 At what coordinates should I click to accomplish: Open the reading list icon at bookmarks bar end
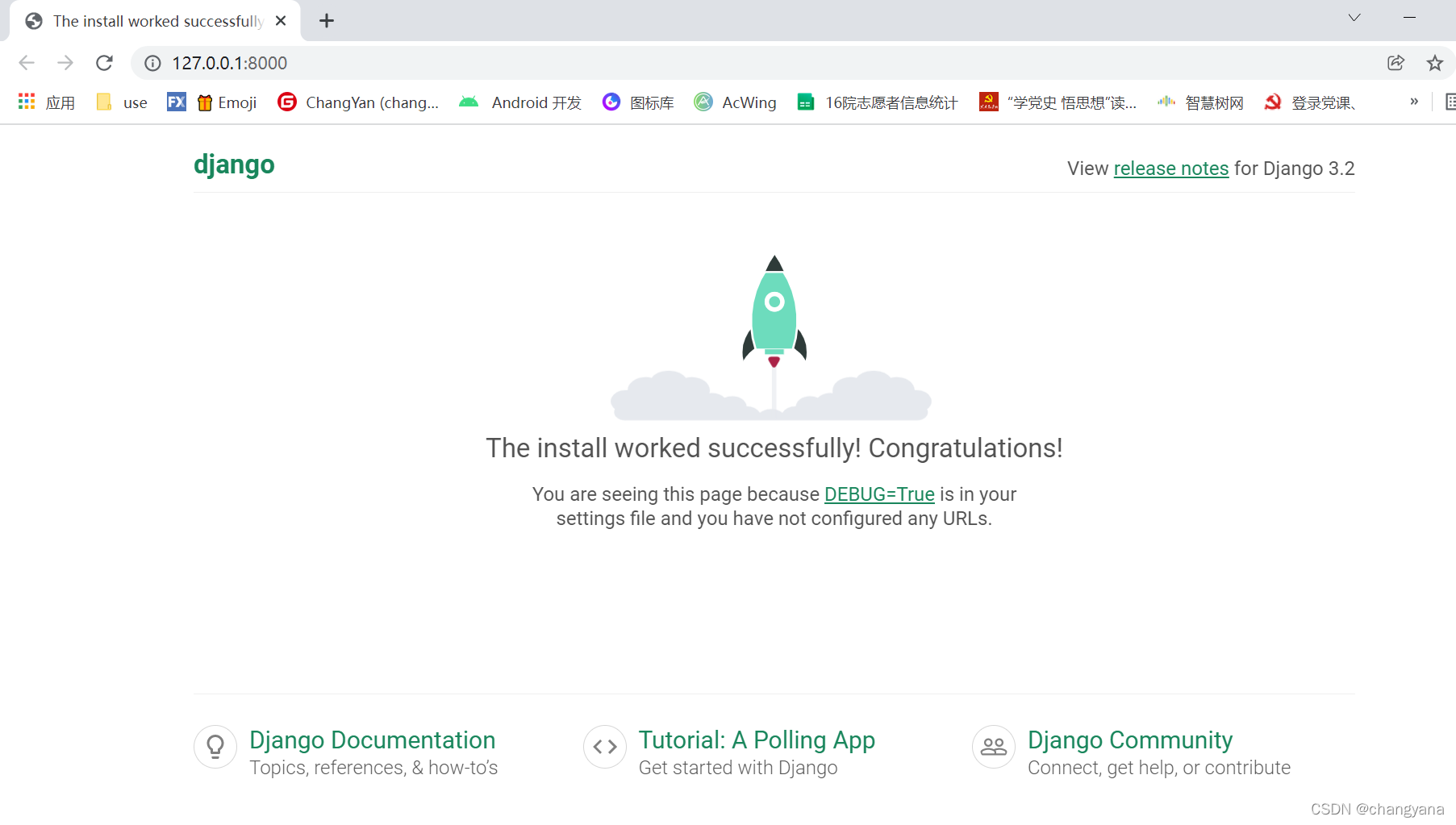[1450, 102]
